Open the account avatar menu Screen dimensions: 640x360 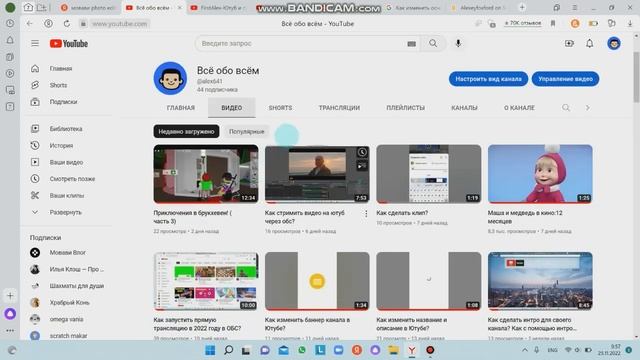tap(613, 43)
